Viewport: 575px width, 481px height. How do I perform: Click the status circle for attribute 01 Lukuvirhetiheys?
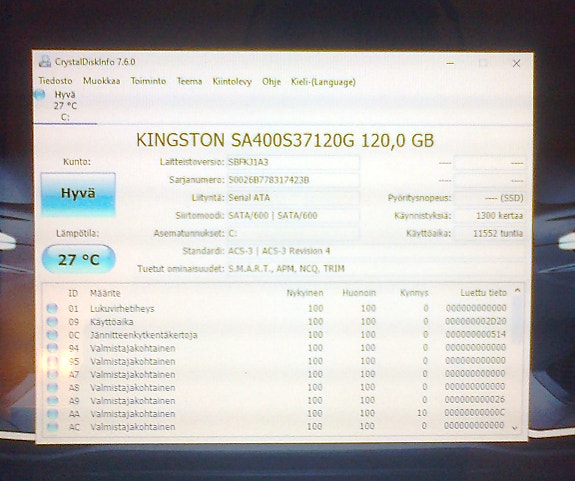52,308
